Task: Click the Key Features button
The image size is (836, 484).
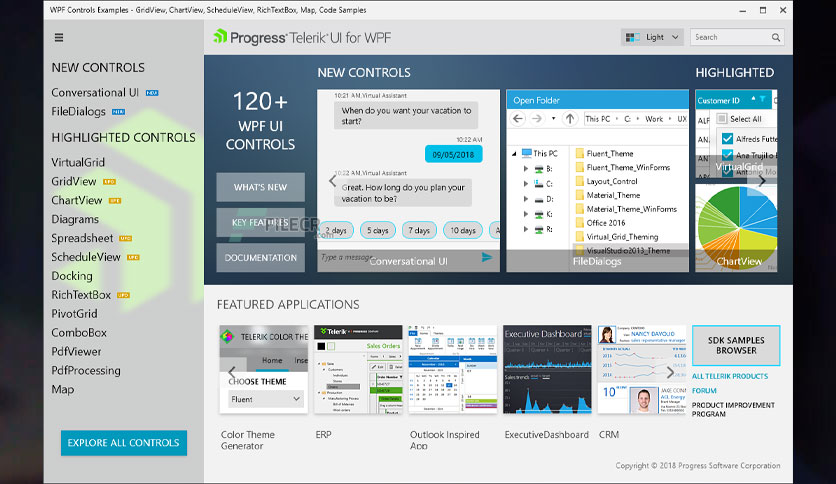Action: click(x=260, y=222)
